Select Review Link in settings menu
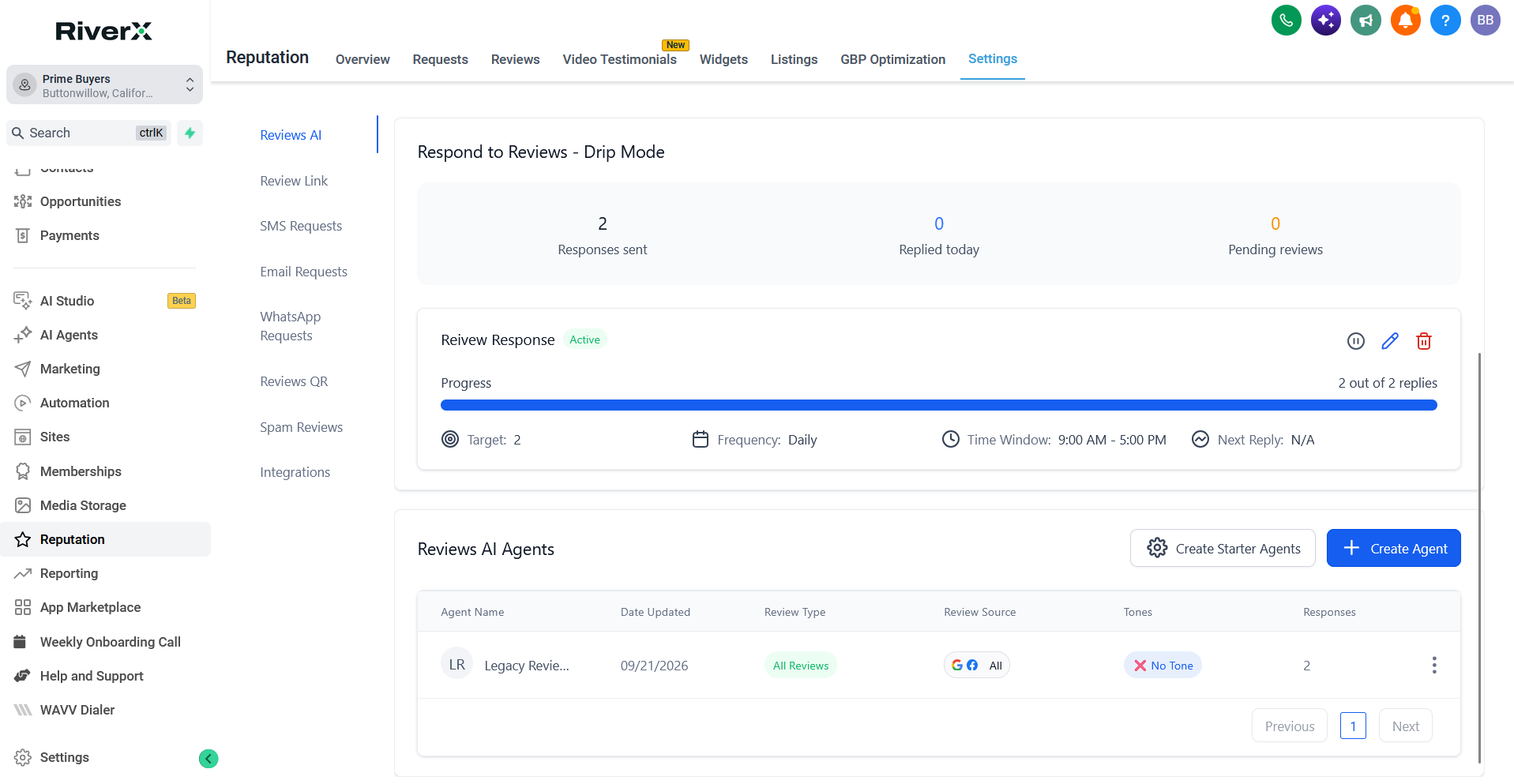This screenshot has height=784, width=1514. coord(294,181)
